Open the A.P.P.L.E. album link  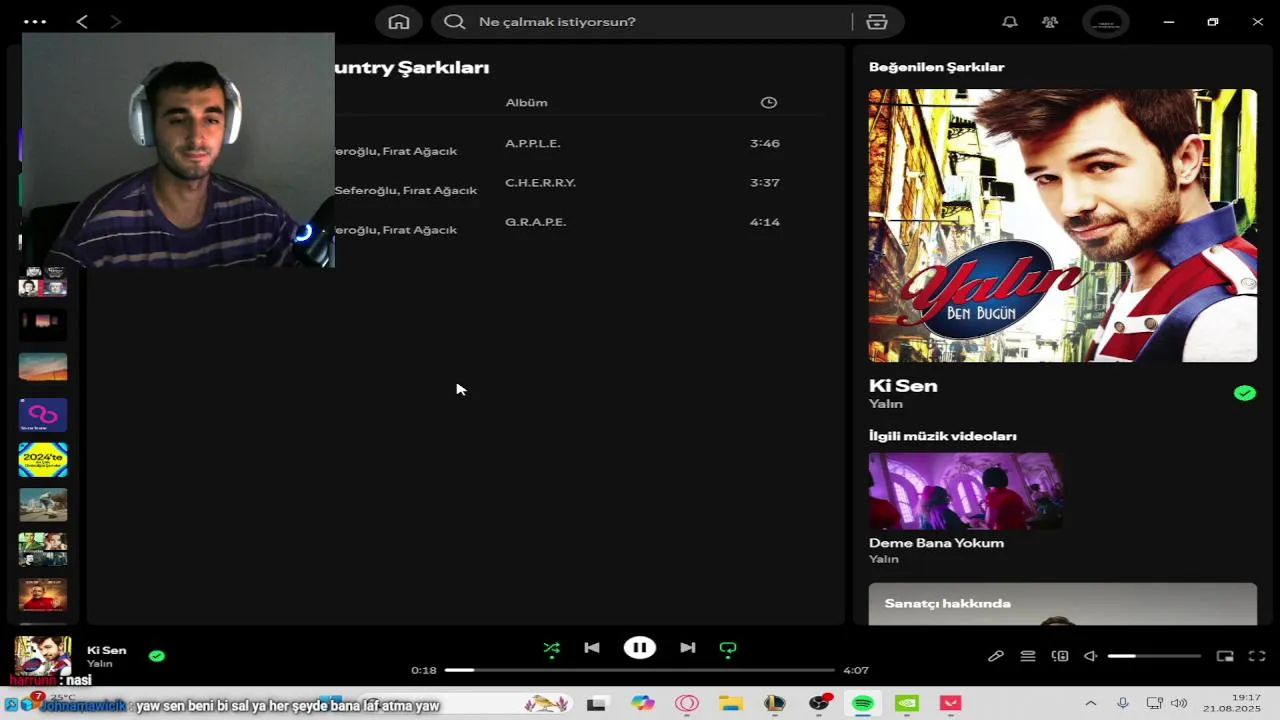click(533, 143)
